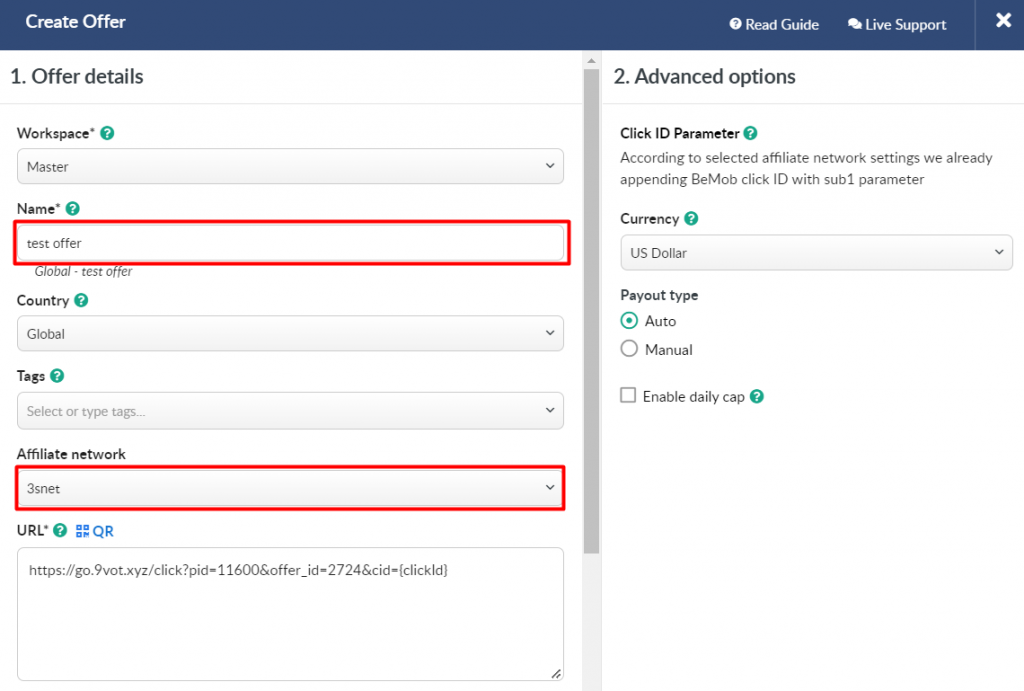
Task: Click the 'Create Offer' title text
Action: 75,22
